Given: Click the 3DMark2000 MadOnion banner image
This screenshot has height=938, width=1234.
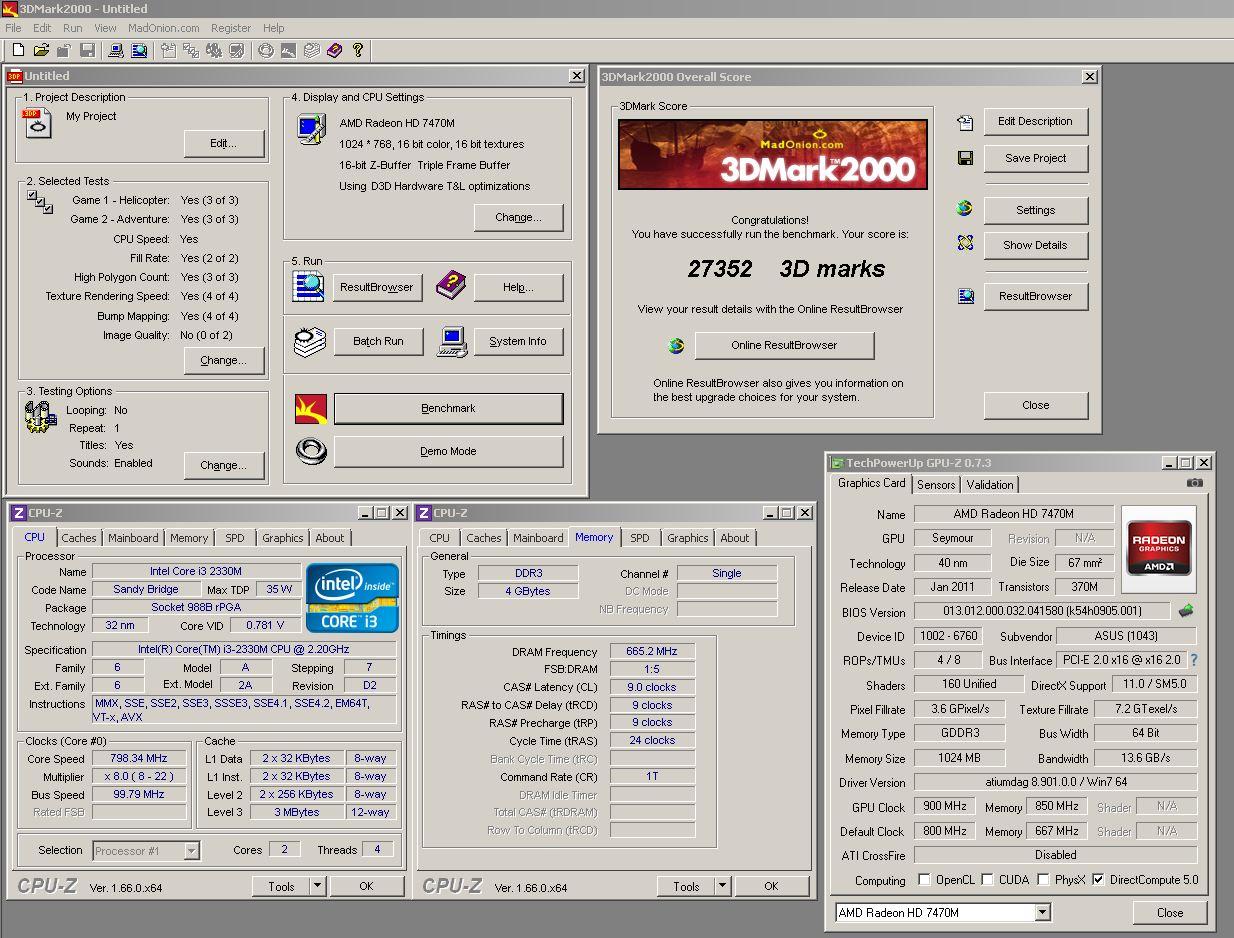Looking at the screenshot, I should point(773,154).
